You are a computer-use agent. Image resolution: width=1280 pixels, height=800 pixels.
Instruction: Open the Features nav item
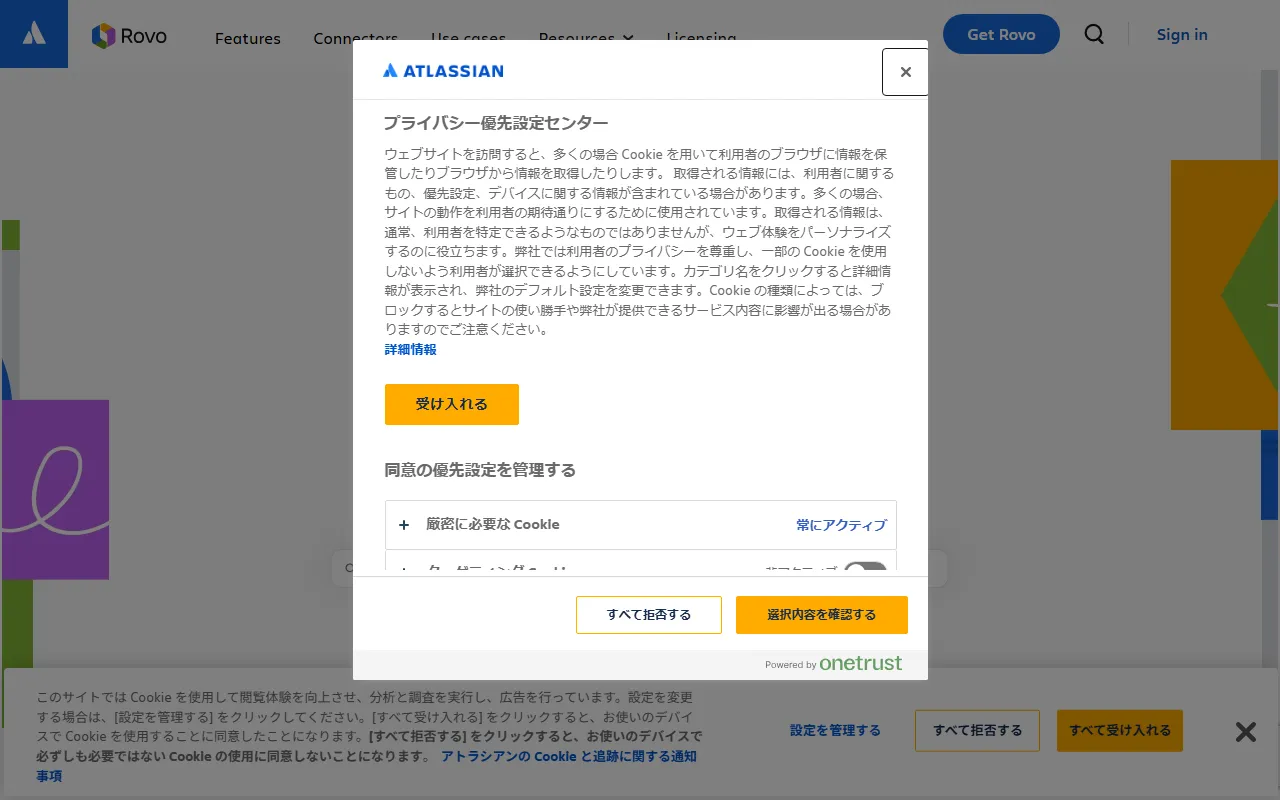pyautogui.click(x=248, y=39)
